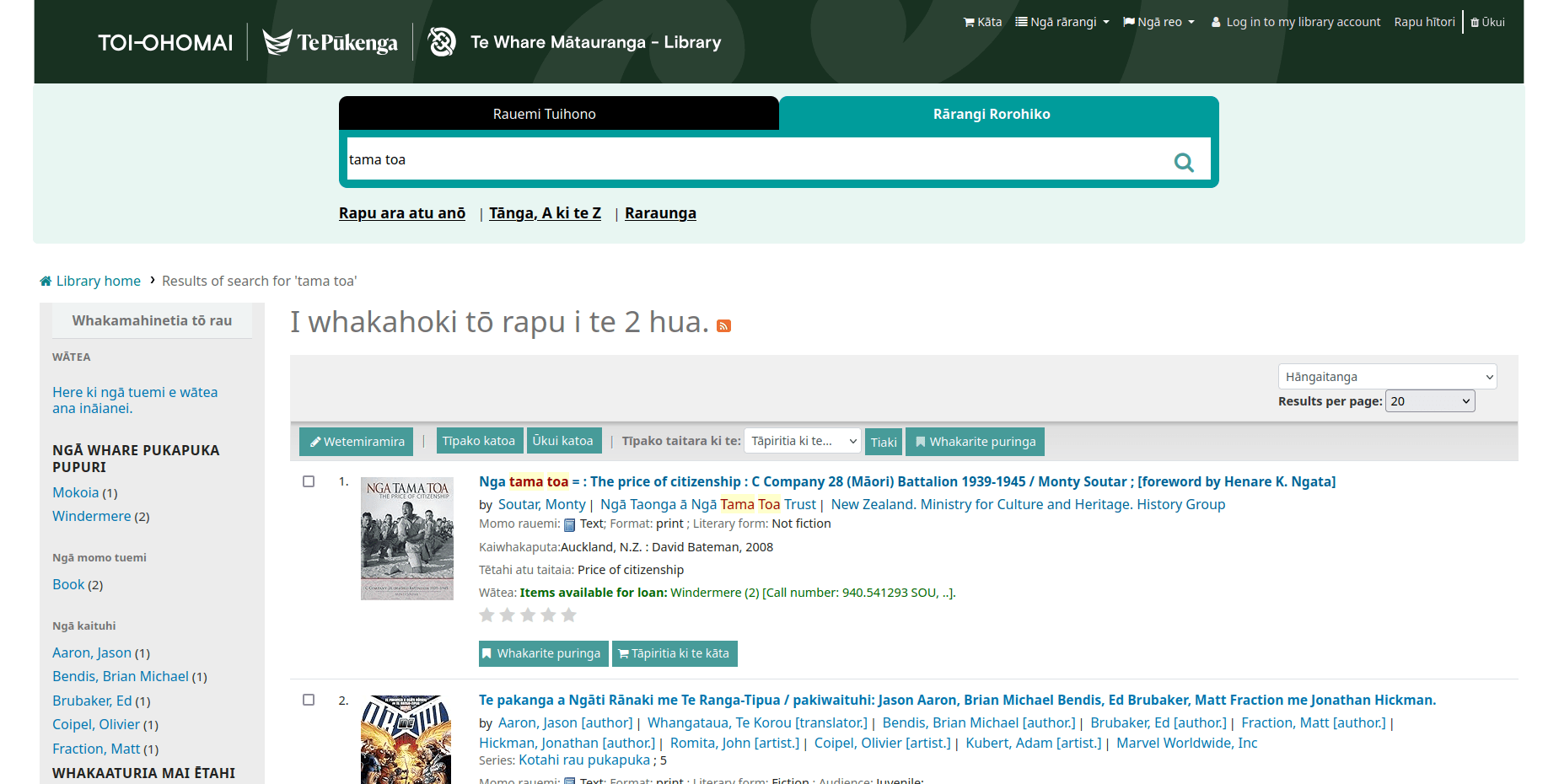Click Ūkui katoa button
This screenshot has width=1559, height=784.
[x=562, y=441]
